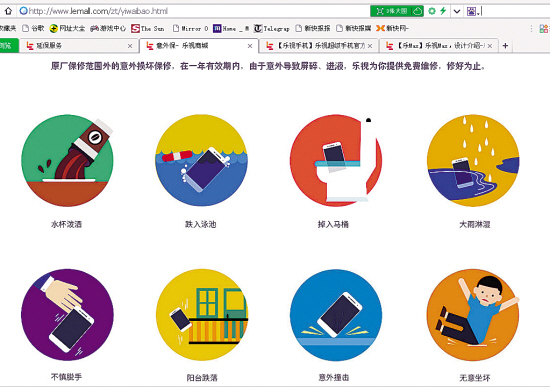Click the phone in toilet illustration
Viewport: 550px width, 387px height.
[x=336, y=160]
